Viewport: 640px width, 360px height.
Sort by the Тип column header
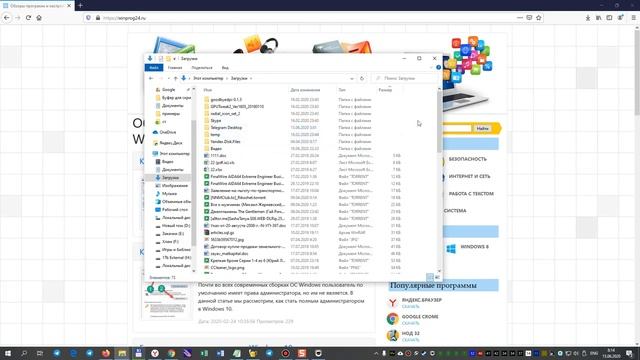[342, 90]
